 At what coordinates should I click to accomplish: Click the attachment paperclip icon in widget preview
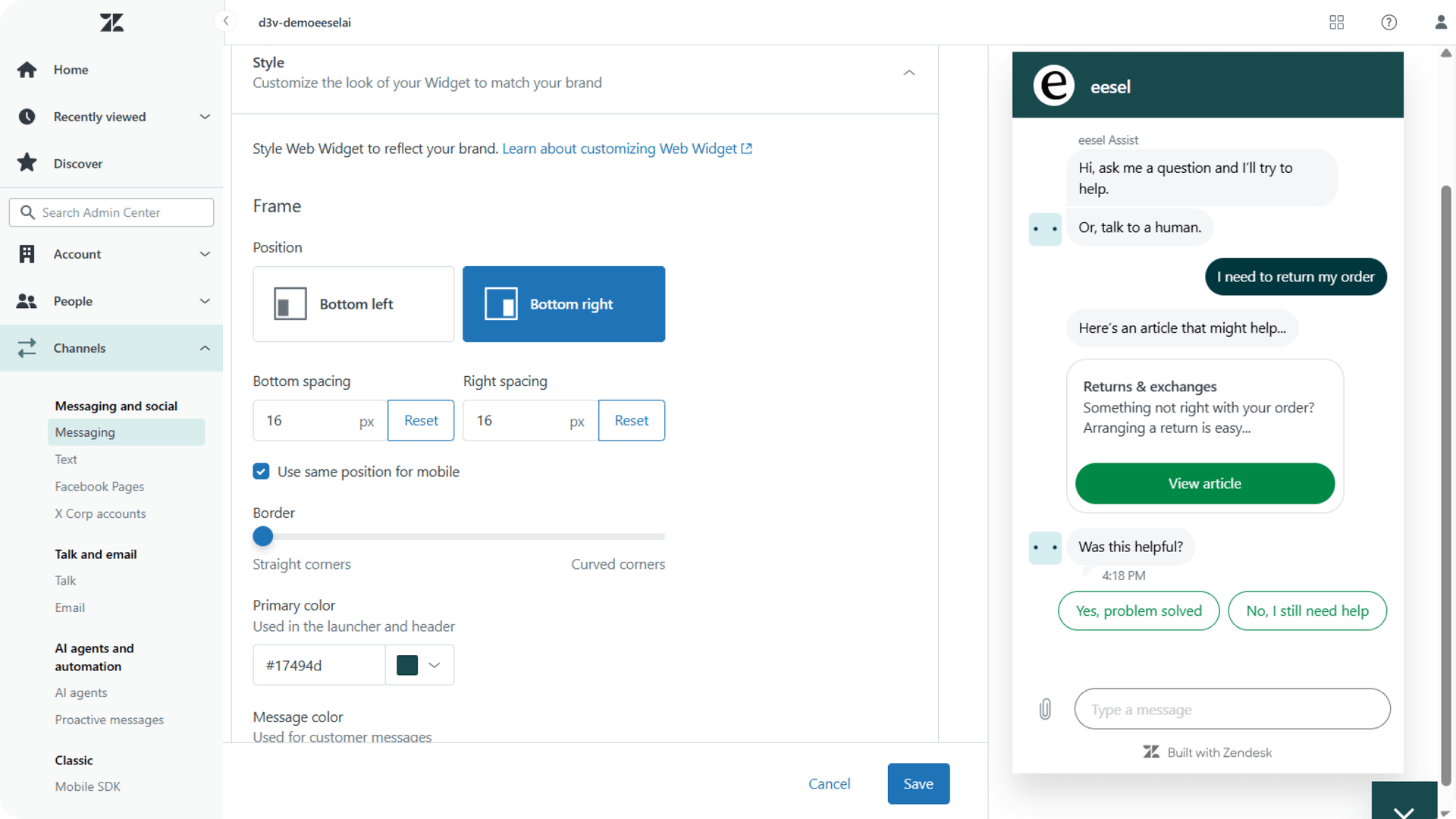[1045, 709]
